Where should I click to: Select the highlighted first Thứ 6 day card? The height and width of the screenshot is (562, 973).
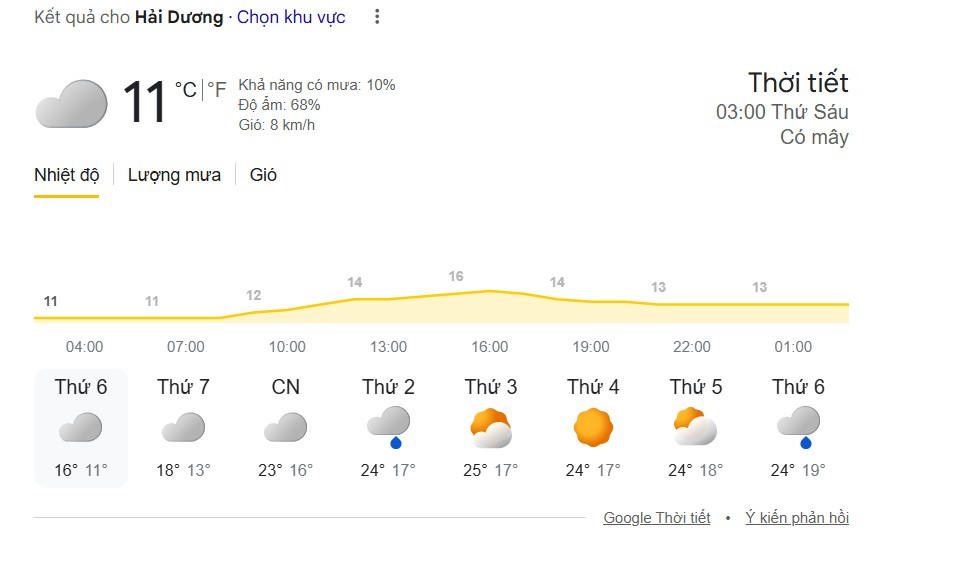81,428
